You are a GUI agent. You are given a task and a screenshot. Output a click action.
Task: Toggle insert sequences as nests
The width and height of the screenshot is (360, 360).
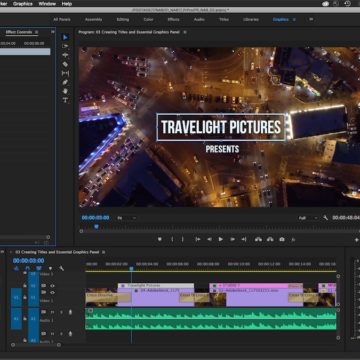click(x=16, y=268)
